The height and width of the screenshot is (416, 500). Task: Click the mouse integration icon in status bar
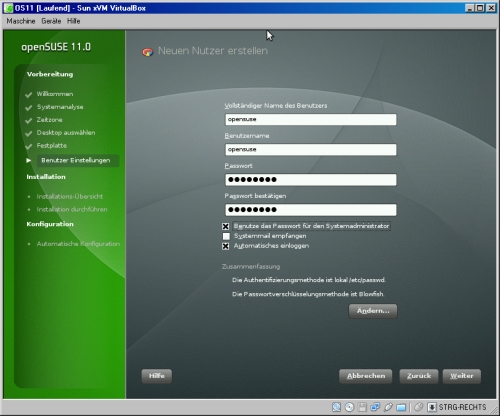point(418,407)
